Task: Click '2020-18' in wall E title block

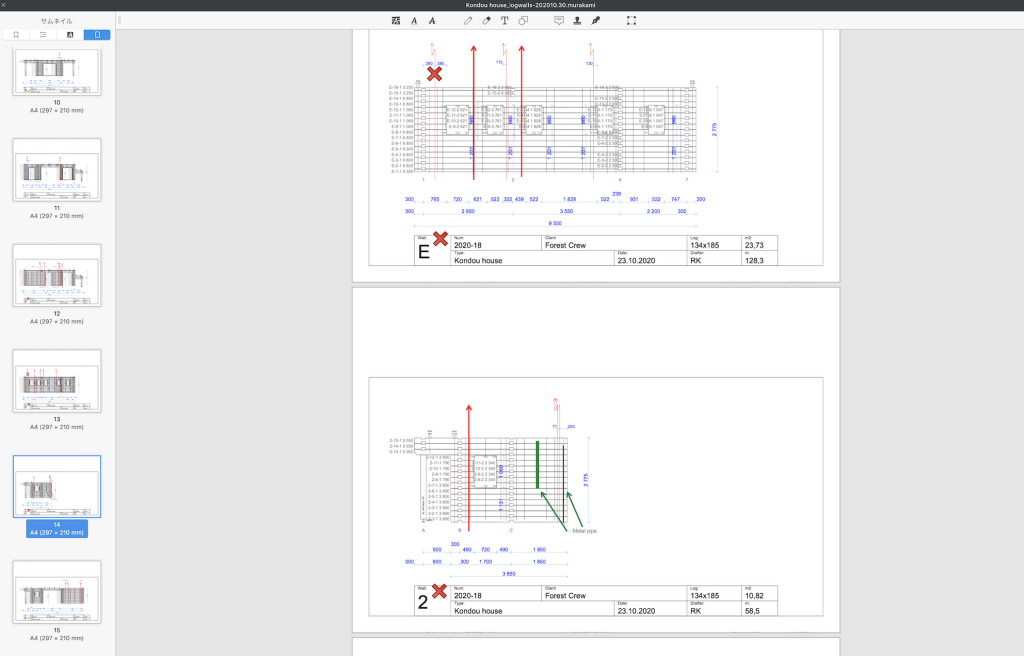Action: 468,246
